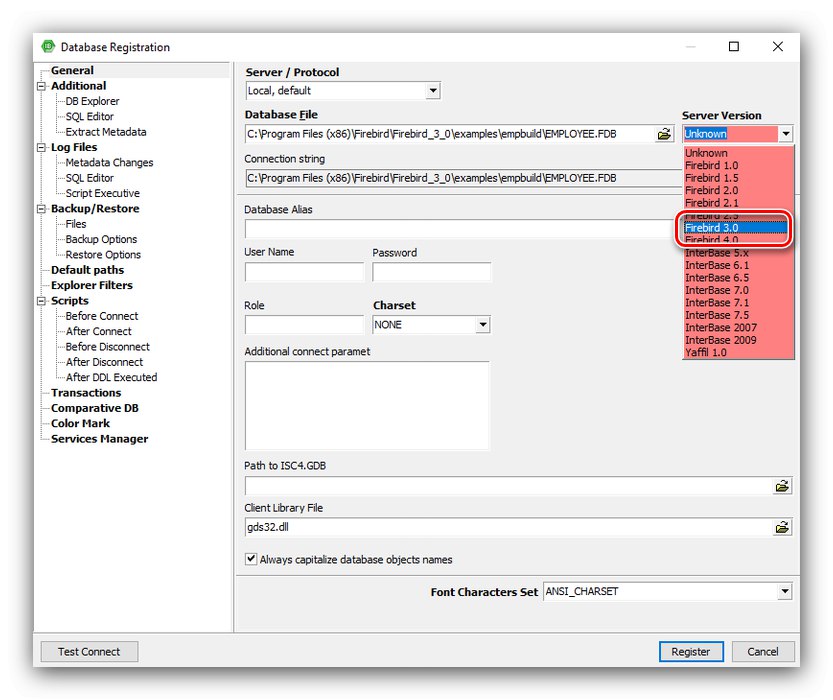Choose InterBase 6.5 from version list
This screenshot has height=700, width=833.
(x=738, y=278)
